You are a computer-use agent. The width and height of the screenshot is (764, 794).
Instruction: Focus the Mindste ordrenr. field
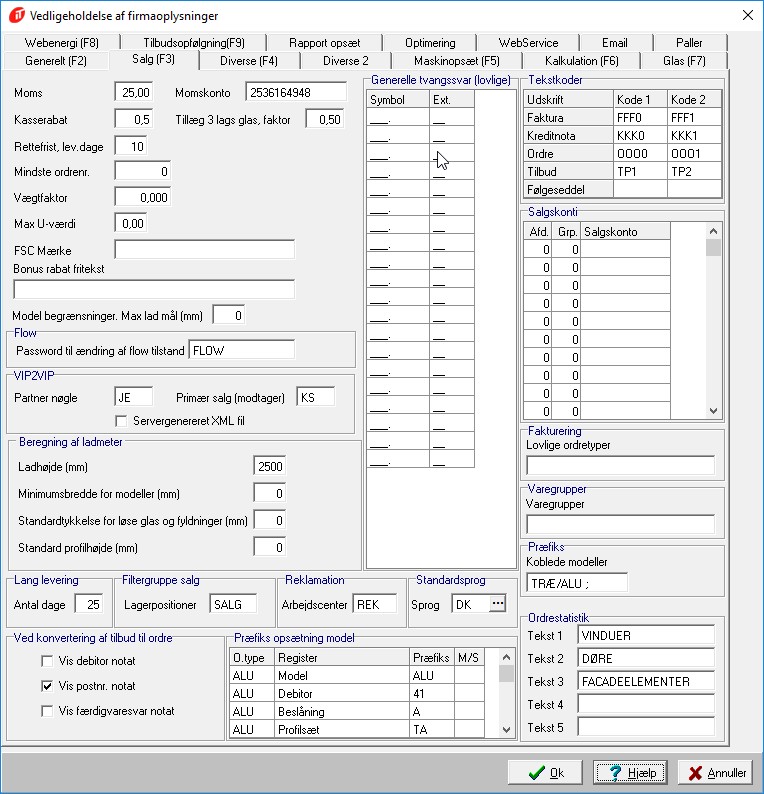click(x=143, y=172)
